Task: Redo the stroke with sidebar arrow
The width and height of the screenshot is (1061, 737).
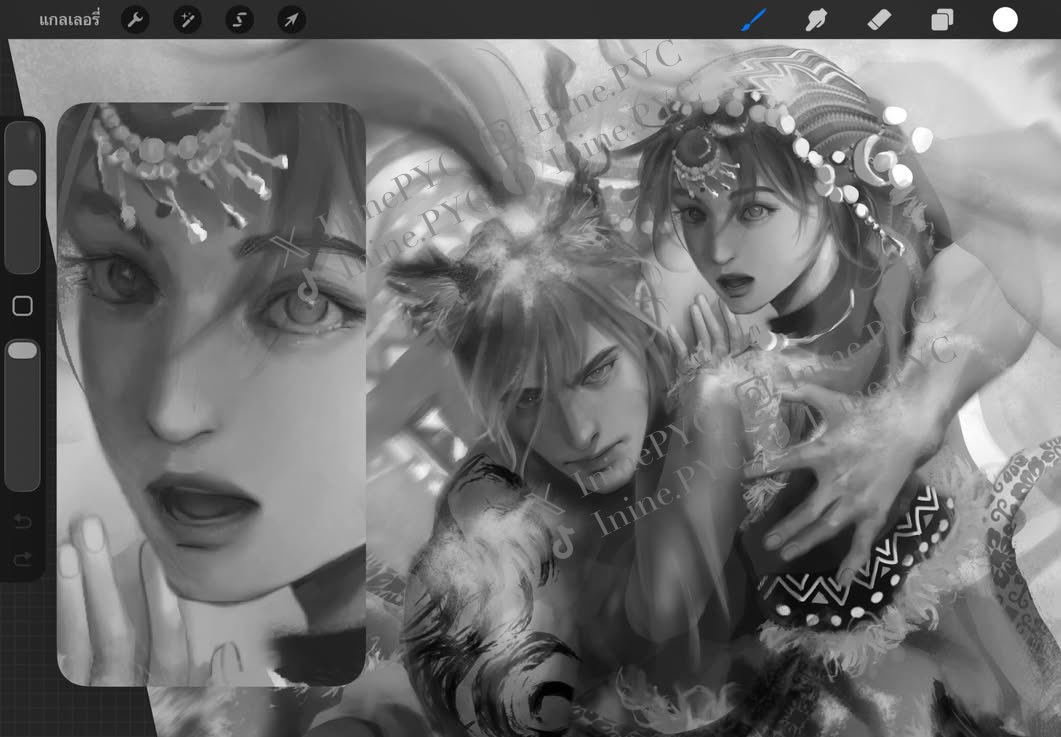Action: point(22,558)
